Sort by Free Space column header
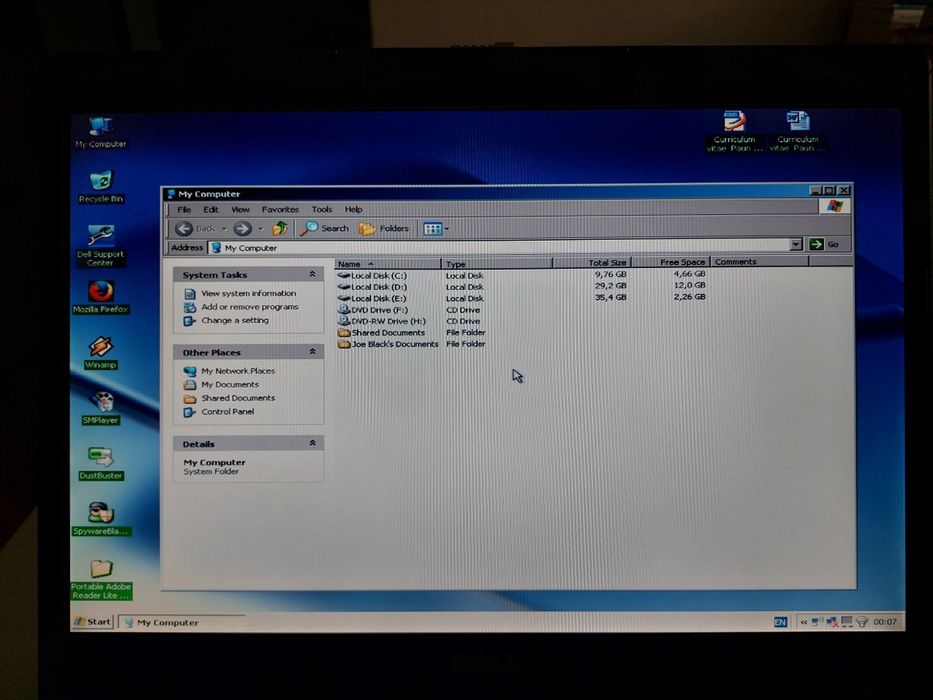Viewport: 933px width, 700px height. pos(671,262)
